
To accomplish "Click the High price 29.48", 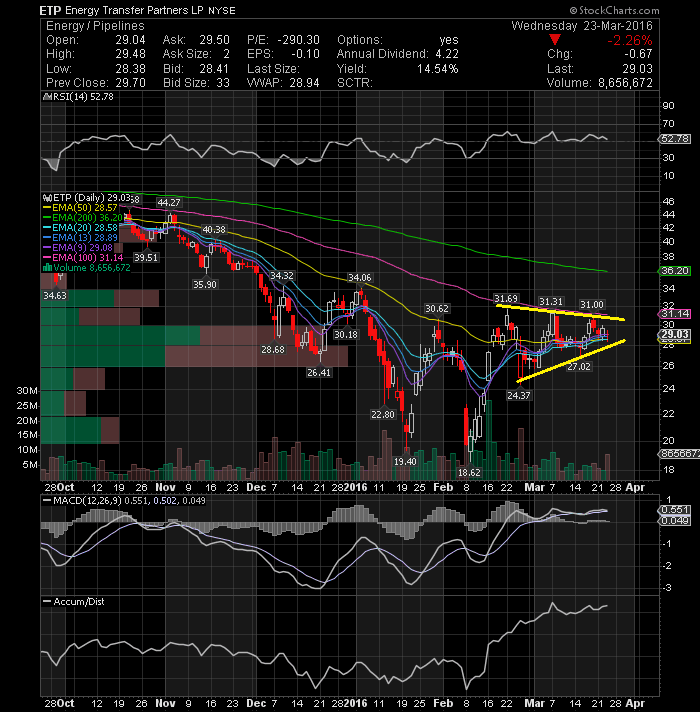I will [x=130, y=54].
